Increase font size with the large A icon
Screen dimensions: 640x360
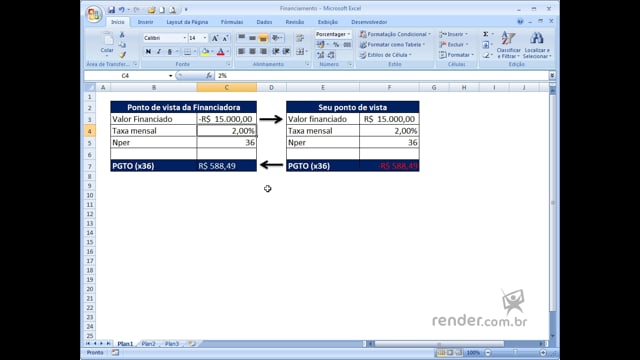215,38
